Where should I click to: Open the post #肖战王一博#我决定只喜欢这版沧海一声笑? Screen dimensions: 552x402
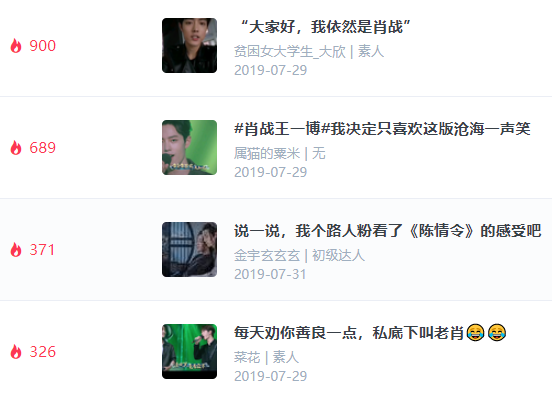[x=382, y=129]
